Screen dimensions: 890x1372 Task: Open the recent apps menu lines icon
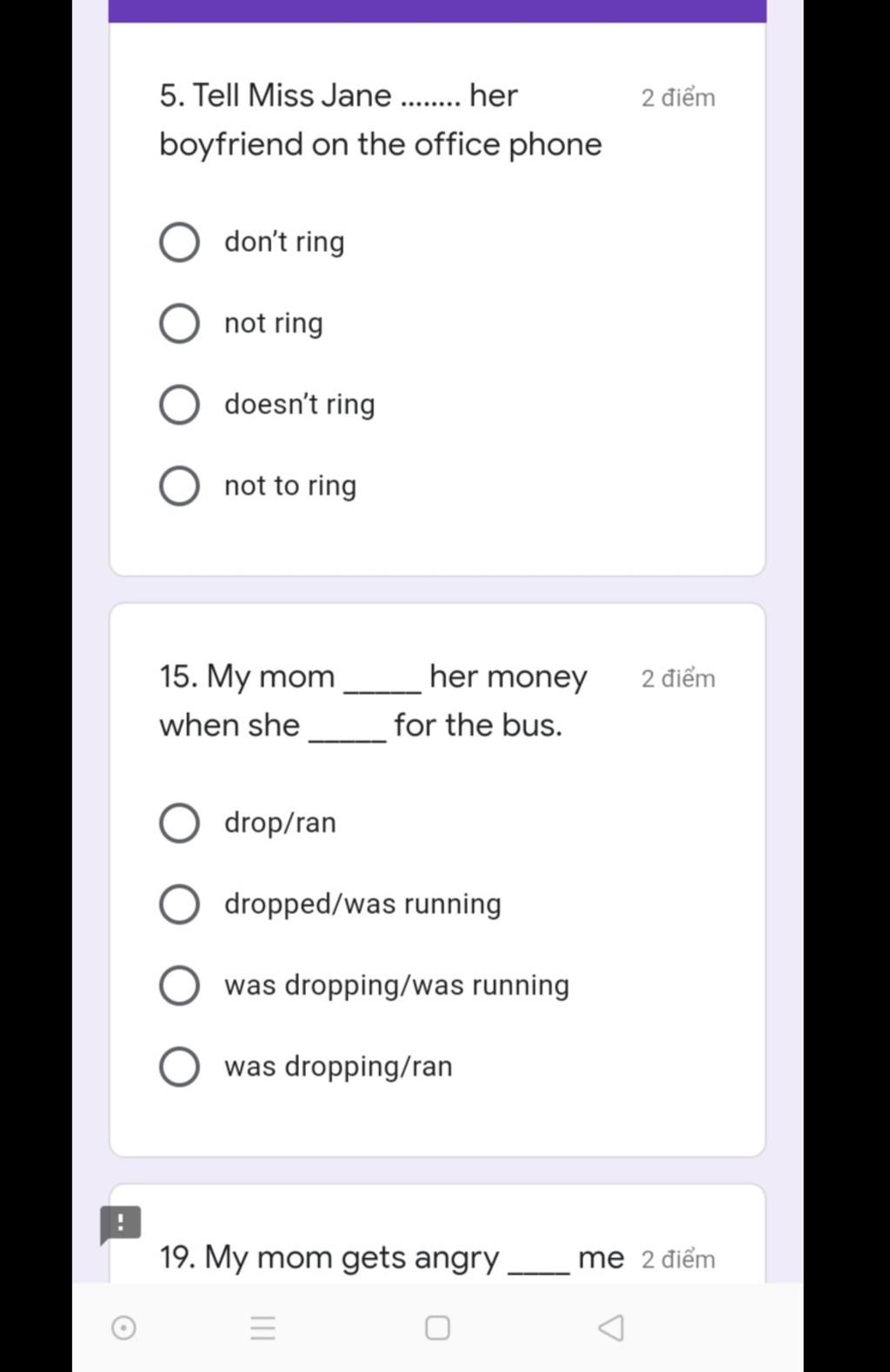(x=262, y=1327)
